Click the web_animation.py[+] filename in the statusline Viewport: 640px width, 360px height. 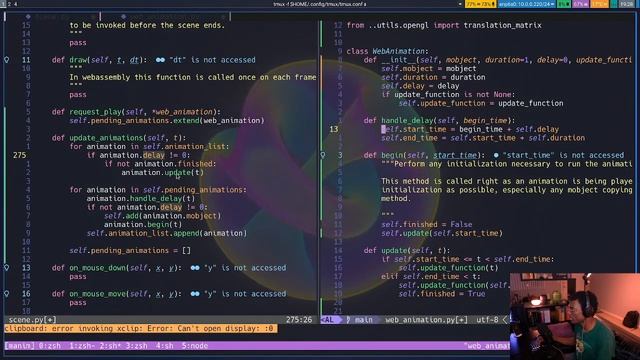(426, 320)
